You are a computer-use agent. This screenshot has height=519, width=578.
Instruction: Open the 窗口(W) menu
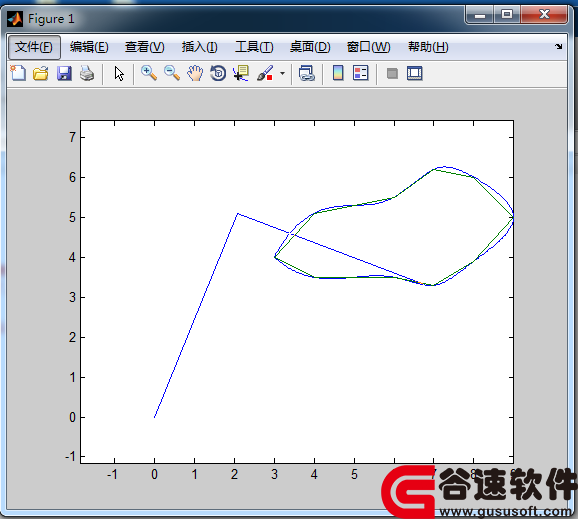pyautogui.click(x=368, y=47)
